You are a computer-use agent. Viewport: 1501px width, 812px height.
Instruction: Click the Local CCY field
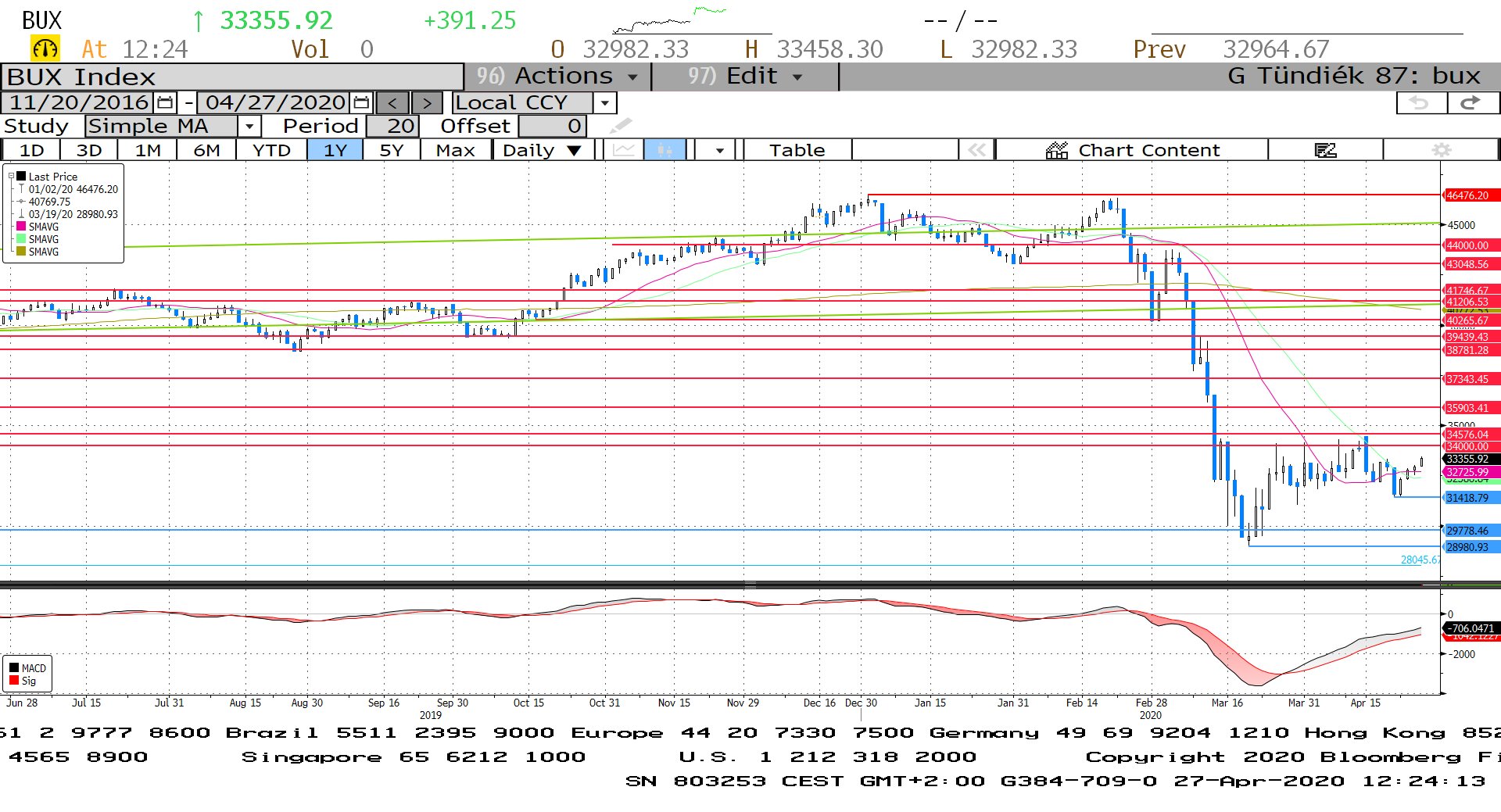523,103
